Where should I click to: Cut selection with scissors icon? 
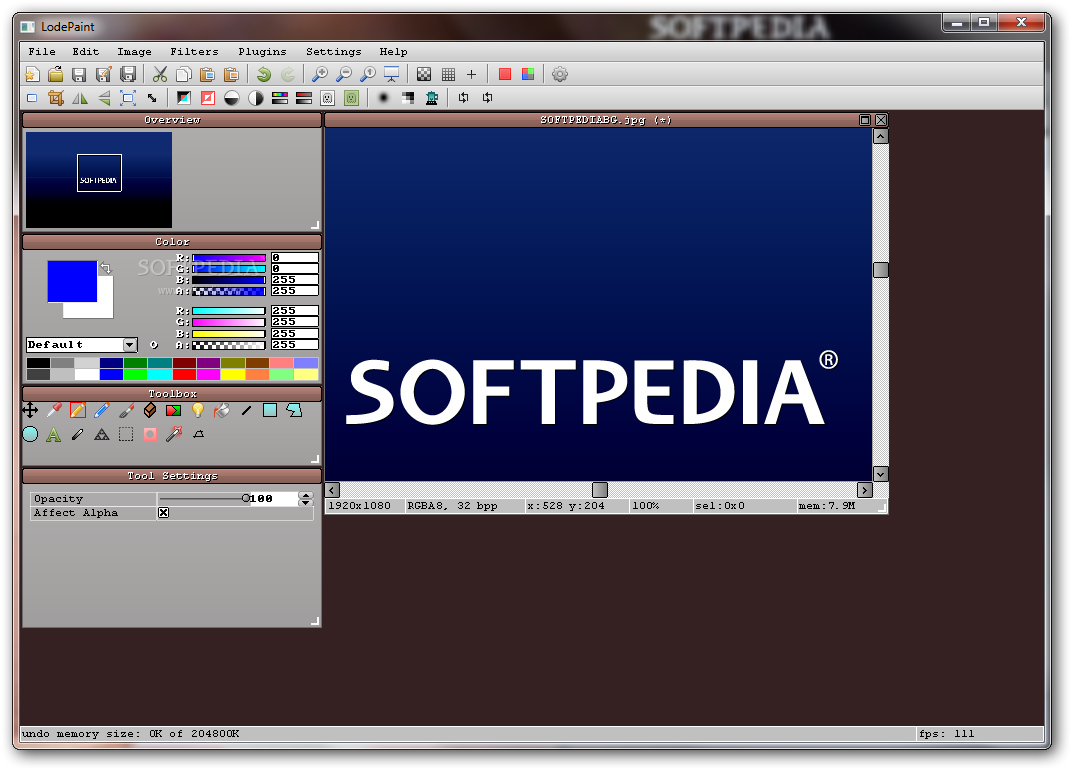point(160,74)
